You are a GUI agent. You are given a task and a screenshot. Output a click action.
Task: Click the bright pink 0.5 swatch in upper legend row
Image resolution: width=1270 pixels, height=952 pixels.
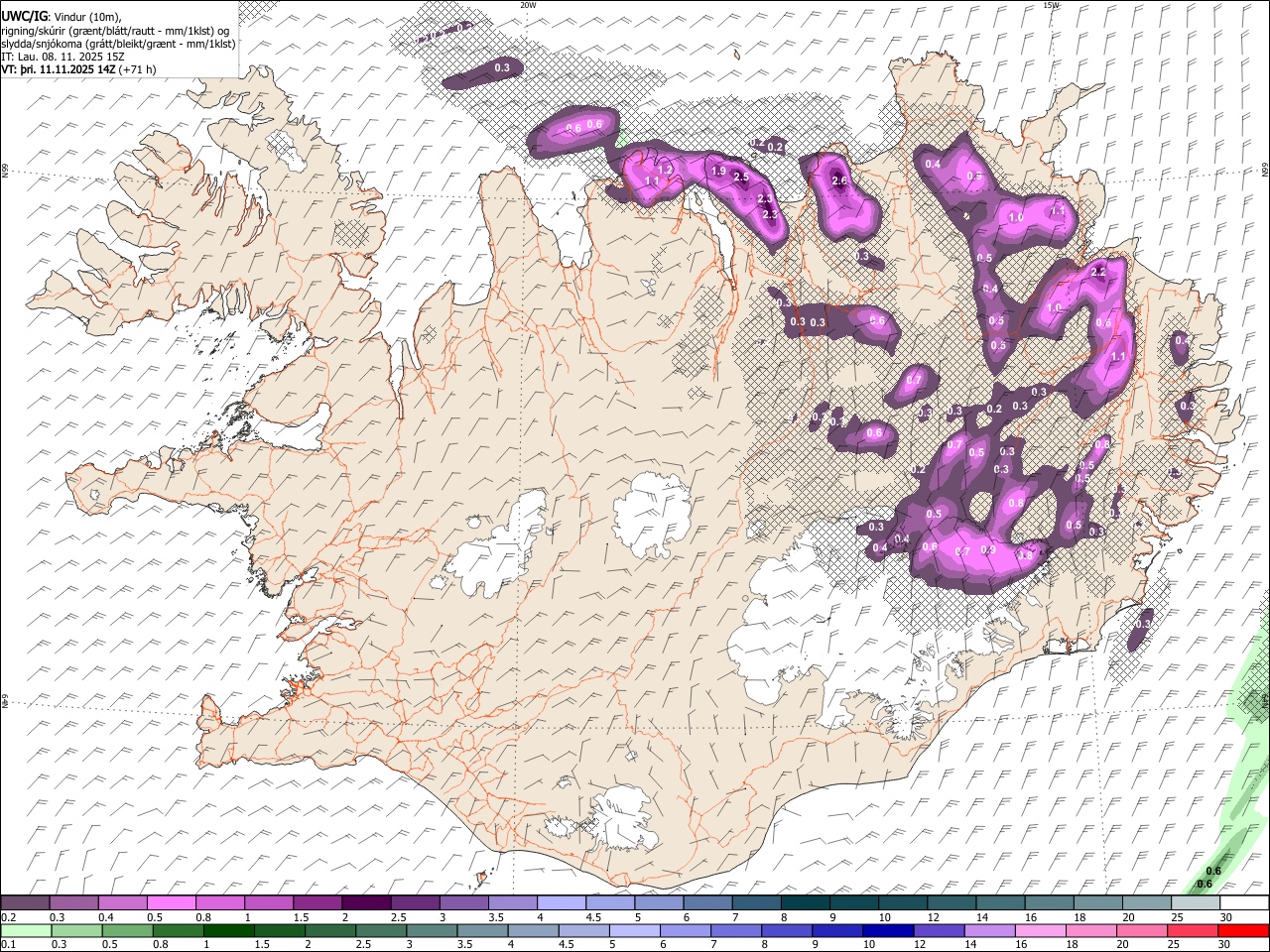coord(171,903)
